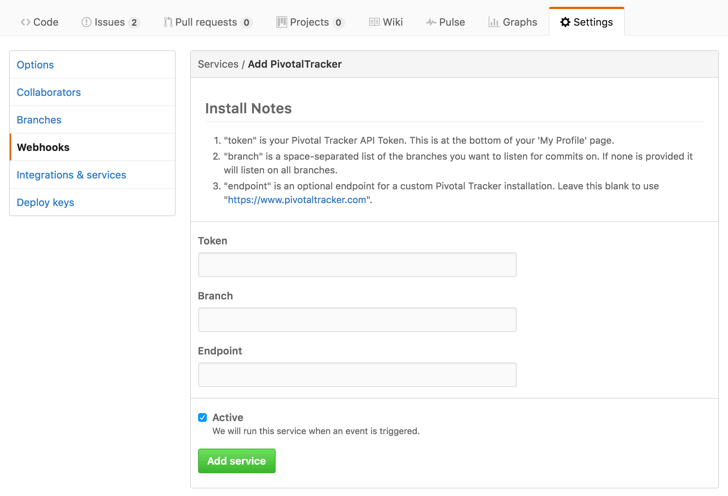Select Integrations & services sidebar item
728x496 pixels.
pyautogui.click(x=71, y=175)
